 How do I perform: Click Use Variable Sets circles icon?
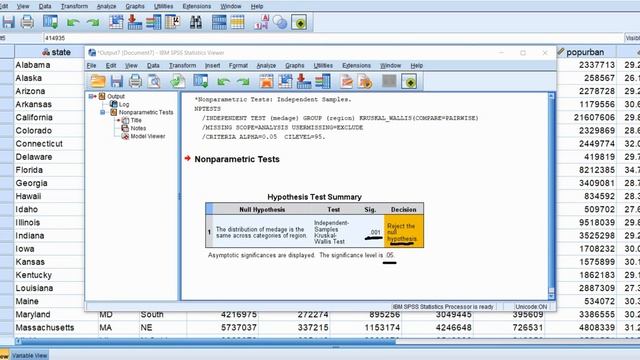click(280, 22)
